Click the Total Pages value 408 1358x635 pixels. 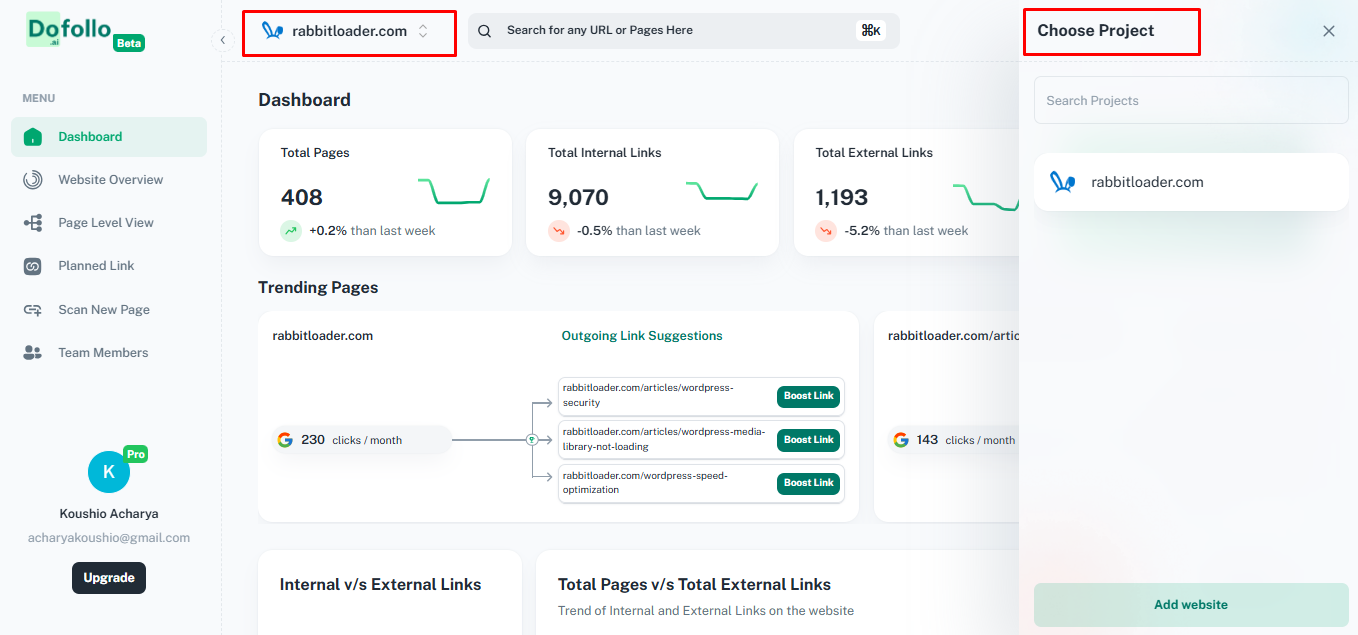point(302,197)
